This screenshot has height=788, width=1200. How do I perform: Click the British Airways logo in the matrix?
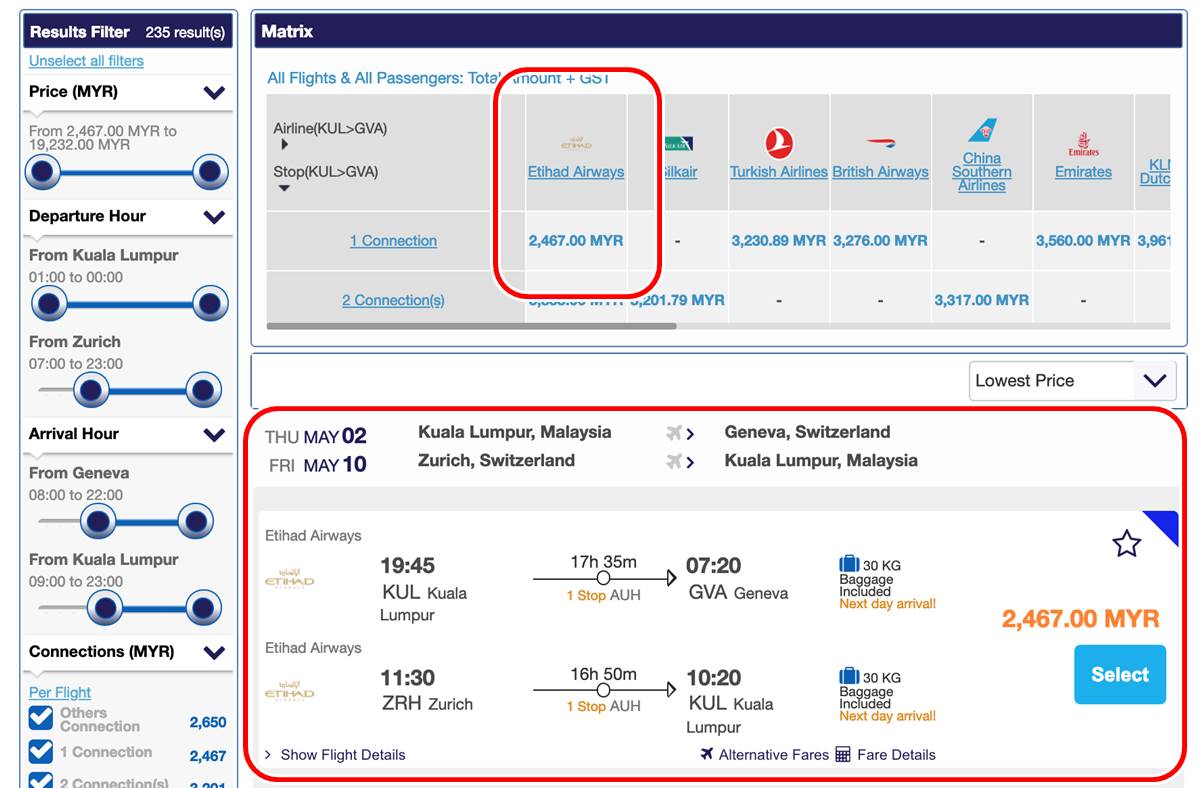(880, 143)
